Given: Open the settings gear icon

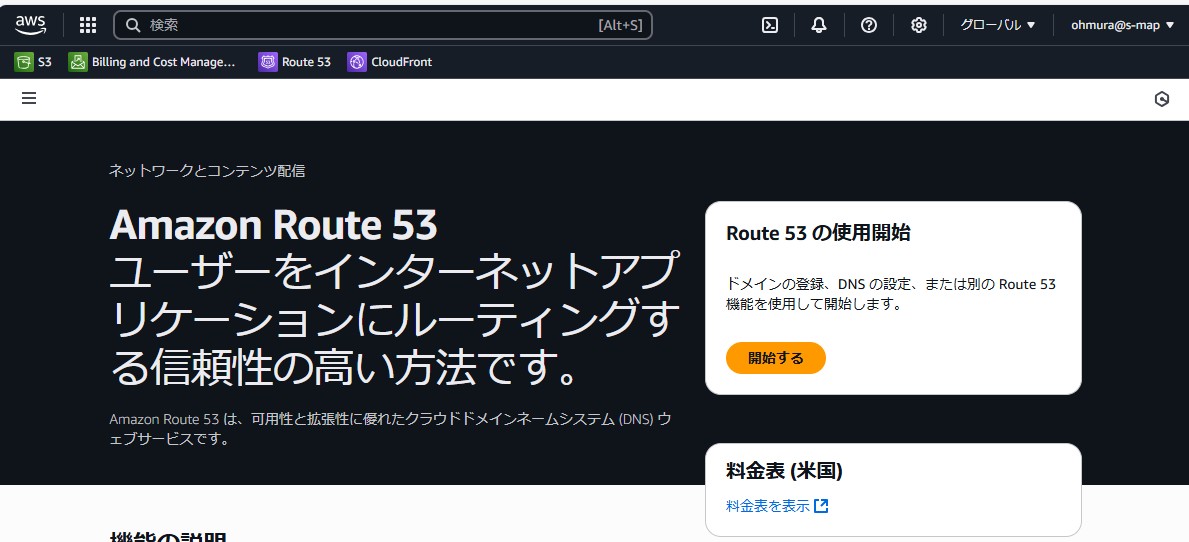Looking at the screenshot, I should 919,25.
